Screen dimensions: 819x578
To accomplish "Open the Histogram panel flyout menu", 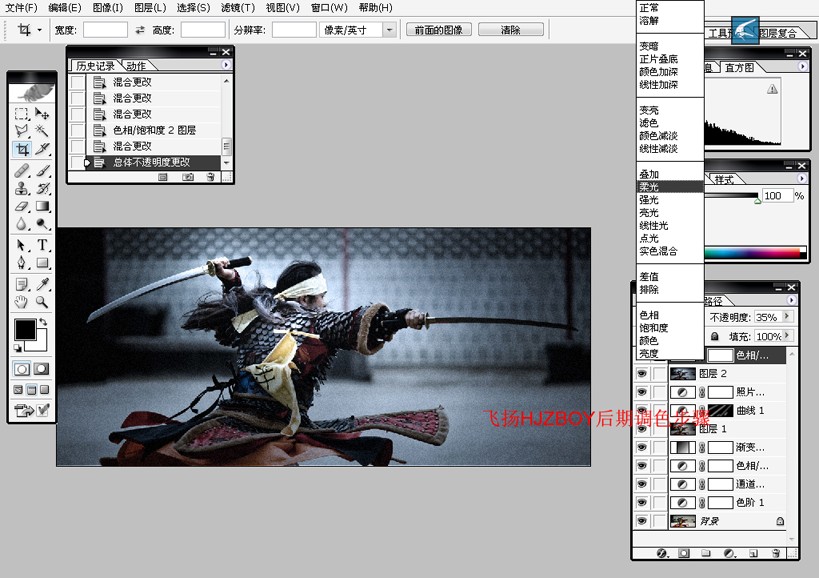I will 802,66.
